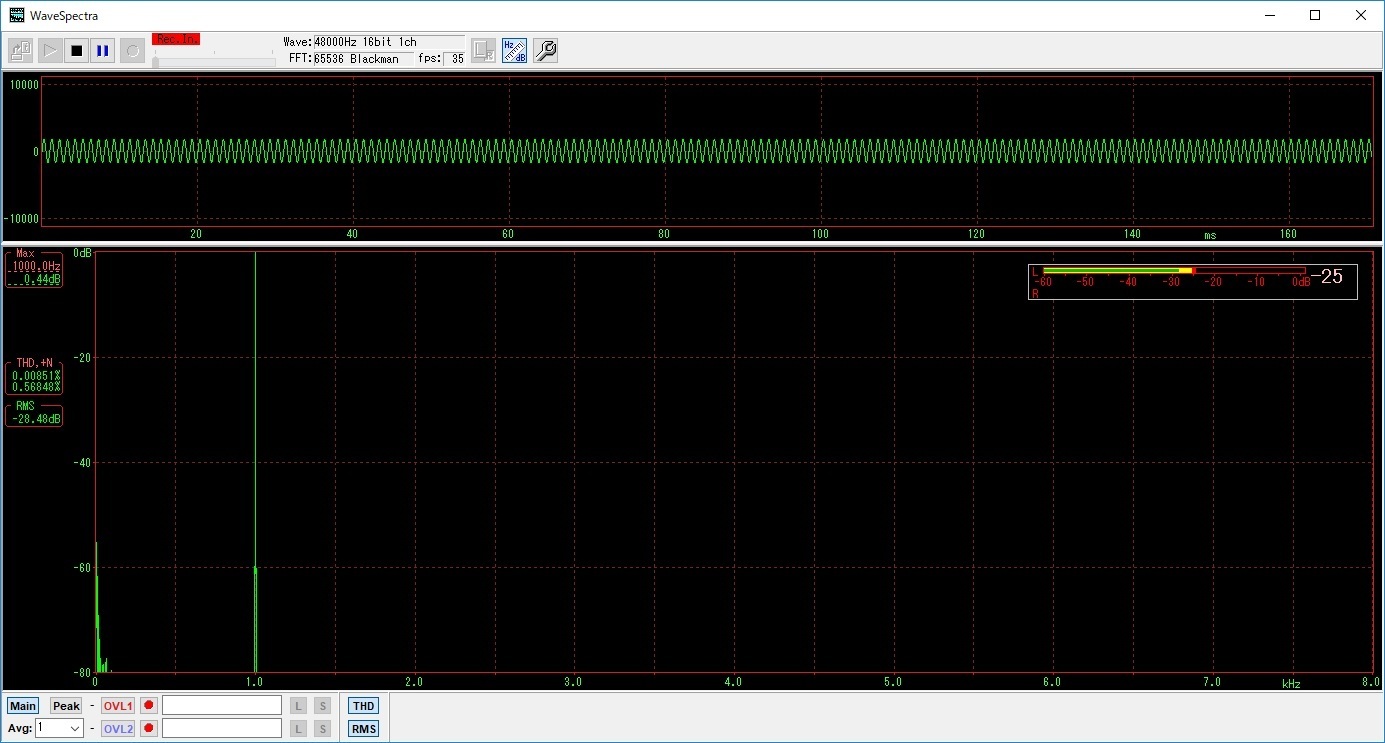Switch to the Main display mode
The height and width of the screenshot is (743, 1385).
coord(22,705)
